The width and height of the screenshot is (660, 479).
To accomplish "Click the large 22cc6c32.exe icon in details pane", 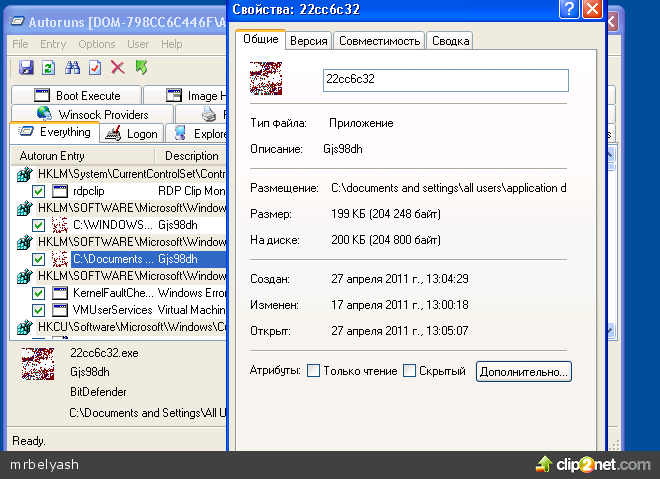I will coord(38,364).
